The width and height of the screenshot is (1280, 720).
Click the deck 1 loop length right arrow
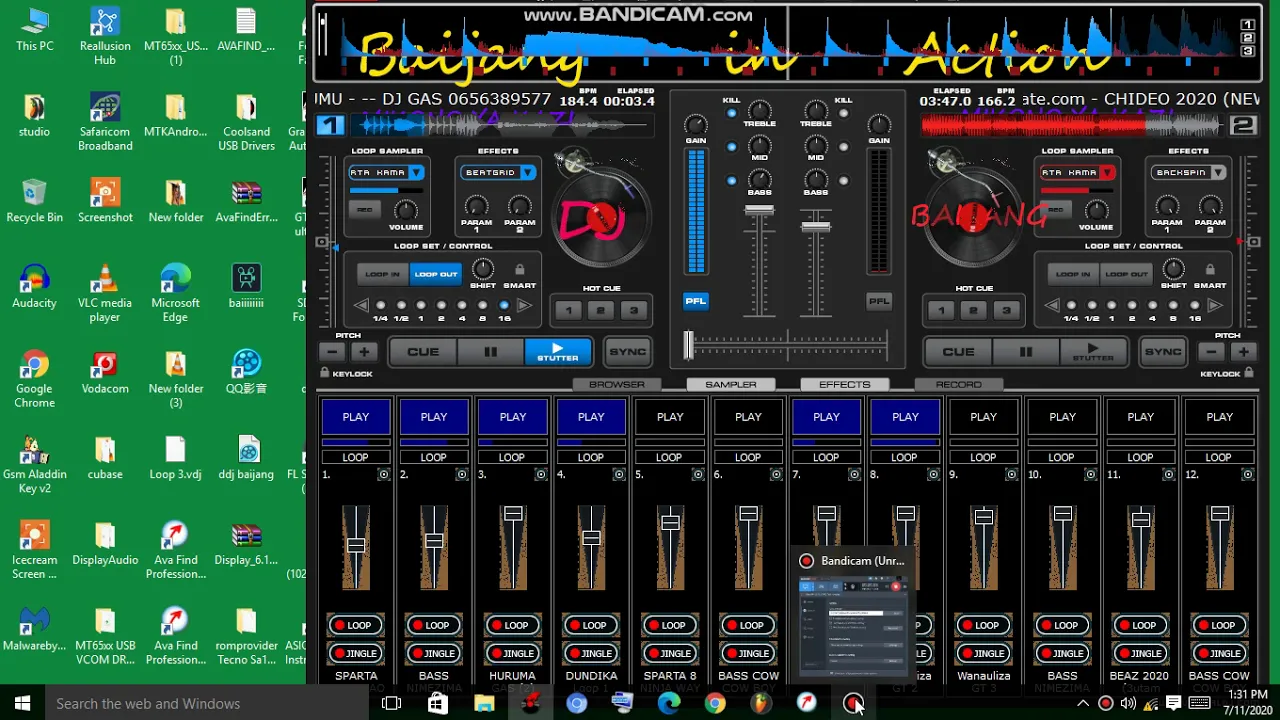[x=525, y=306]
